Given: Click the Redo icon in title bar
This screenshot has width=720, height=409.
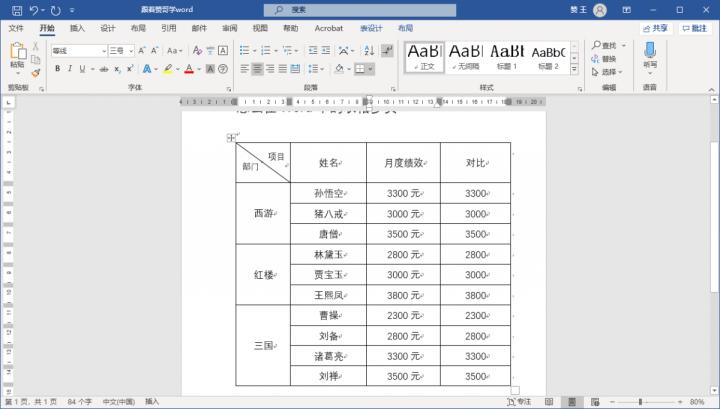Looking at the screenshot, I should click(x=56, y=10).
